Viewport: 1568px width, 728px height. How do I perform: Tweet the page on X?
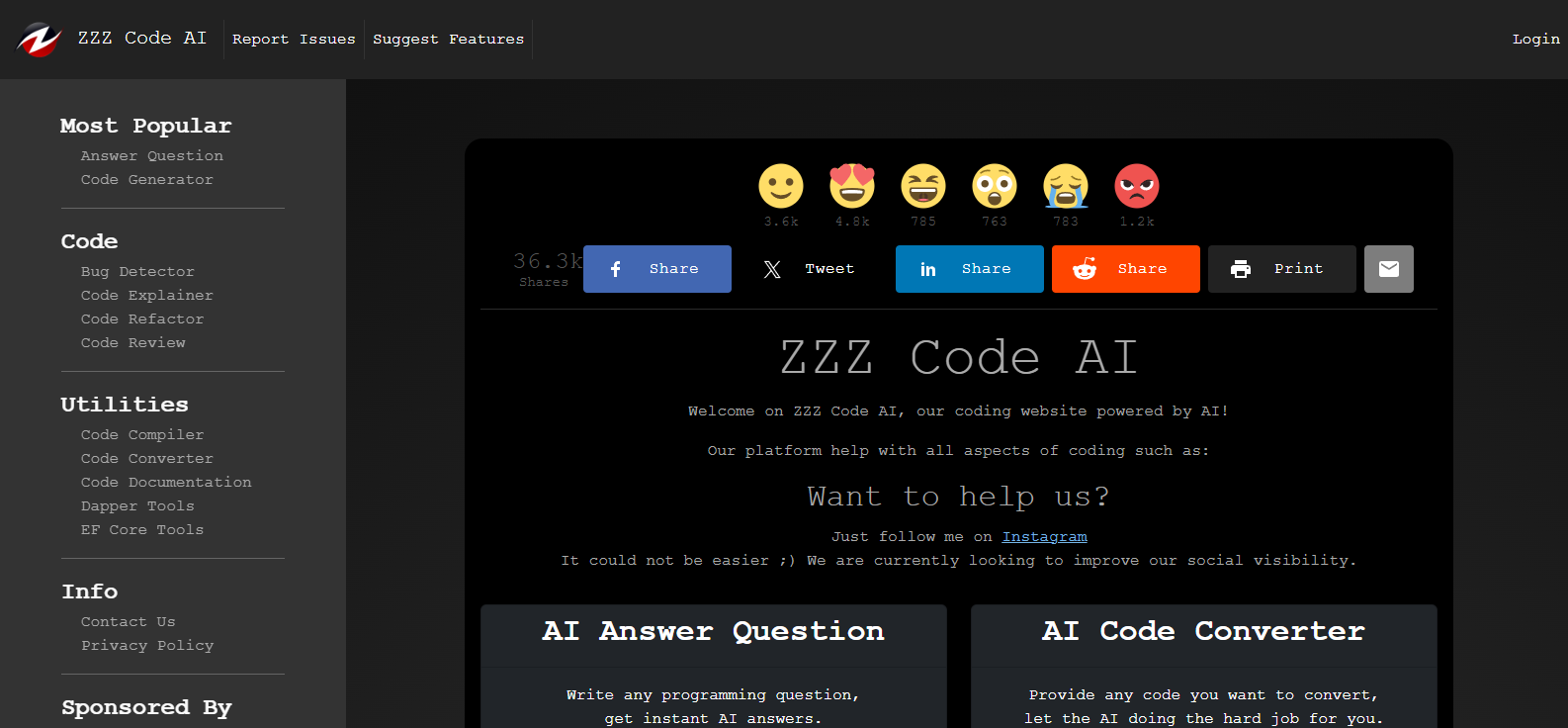pos(814,269)
